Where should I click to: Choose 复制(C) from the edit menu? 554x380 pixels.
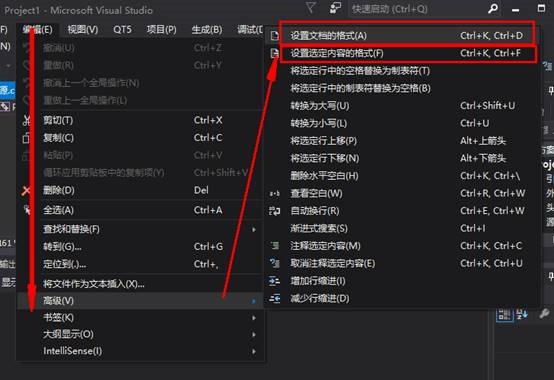pos(140,138)
